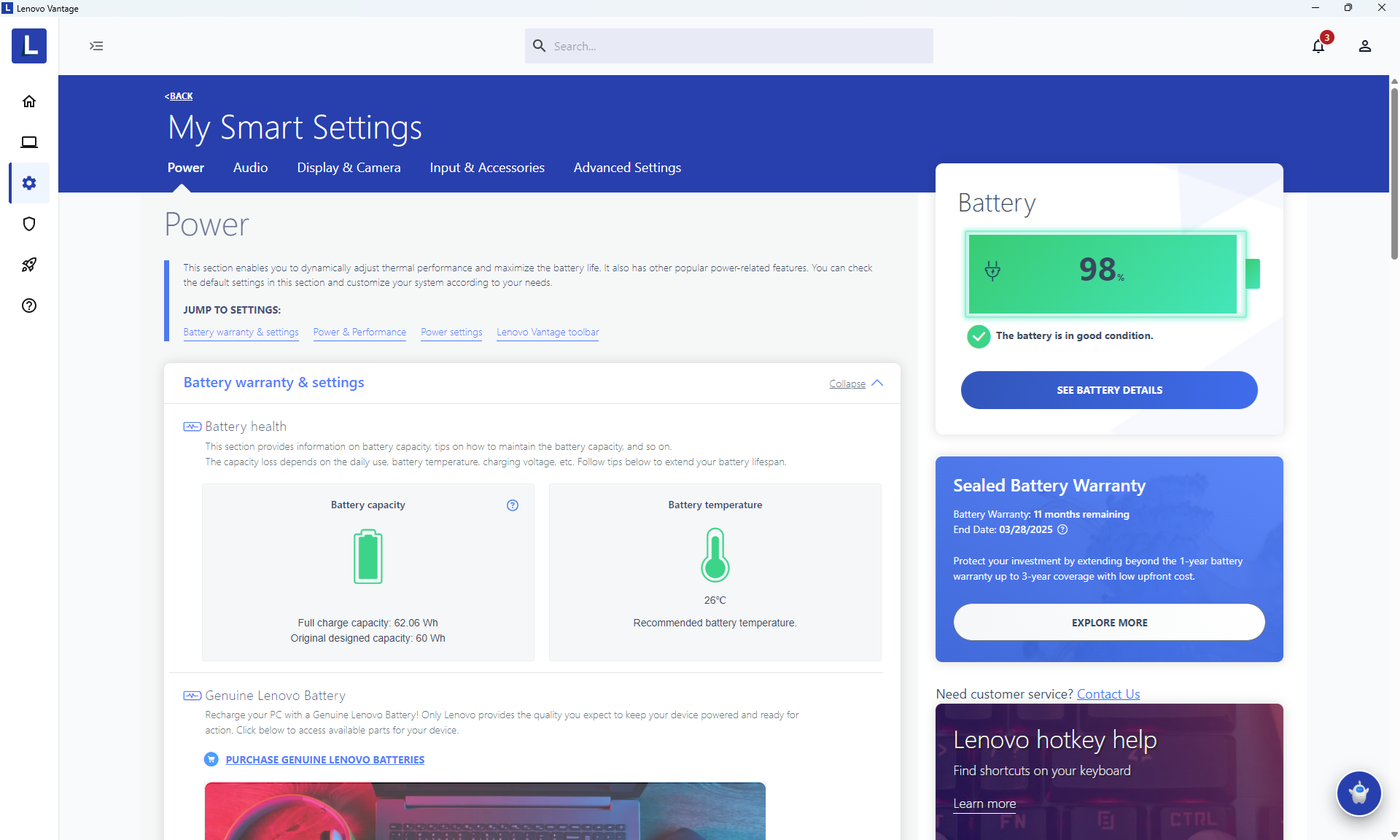The image size is (1400, 840).
Task: Open notifications bell icon
Action: click(1318, 47)
